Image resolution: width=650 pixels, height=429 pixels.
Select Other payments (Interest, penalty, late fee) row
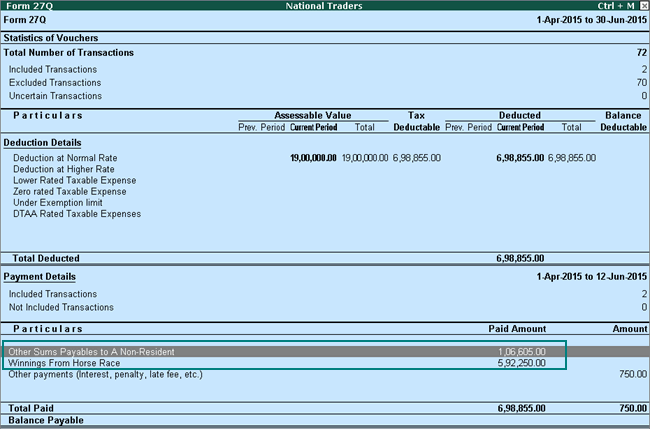(x=325, y=374)
